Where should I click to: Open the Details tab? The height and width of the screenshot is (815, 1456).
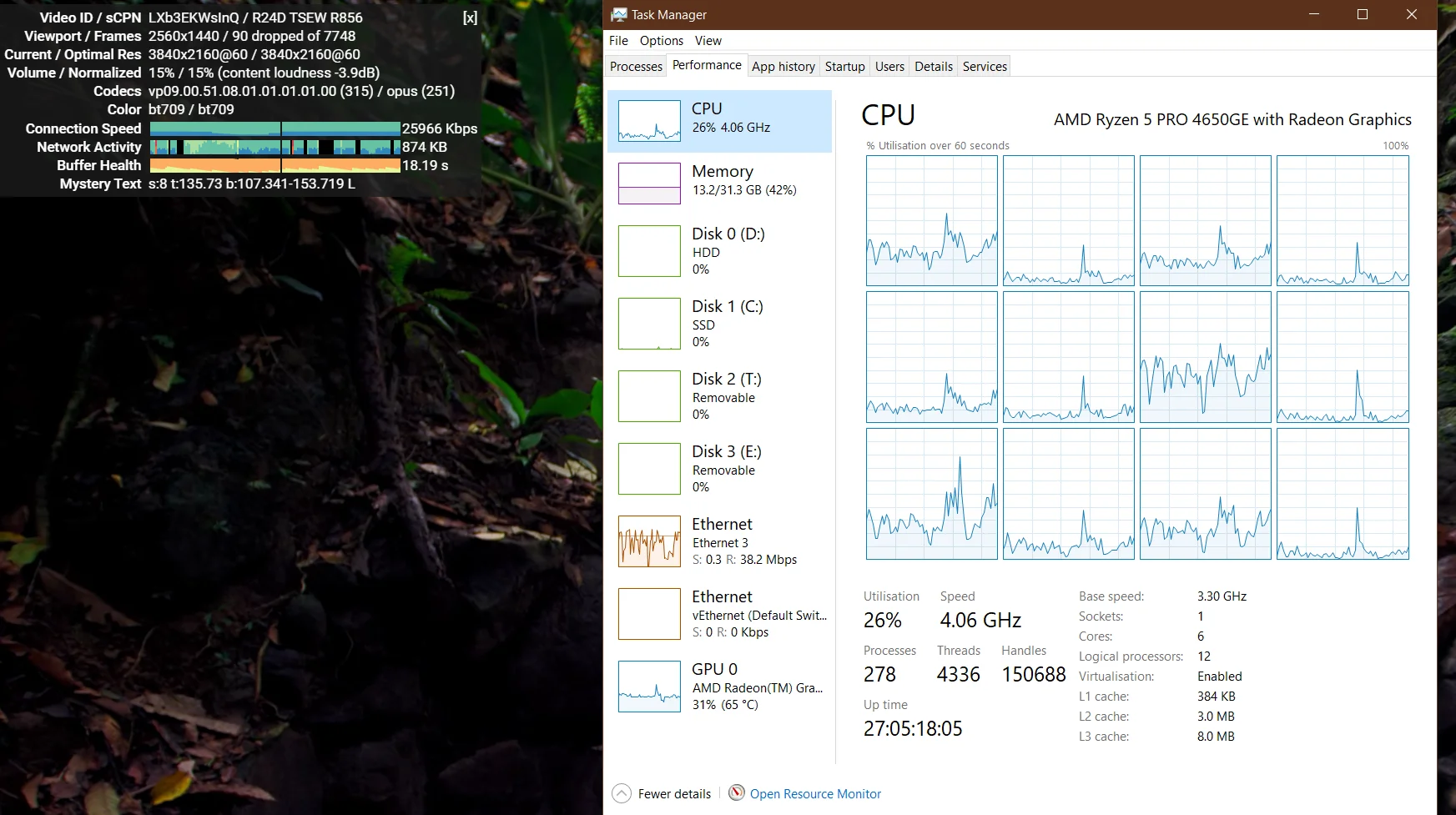point(934,67)
